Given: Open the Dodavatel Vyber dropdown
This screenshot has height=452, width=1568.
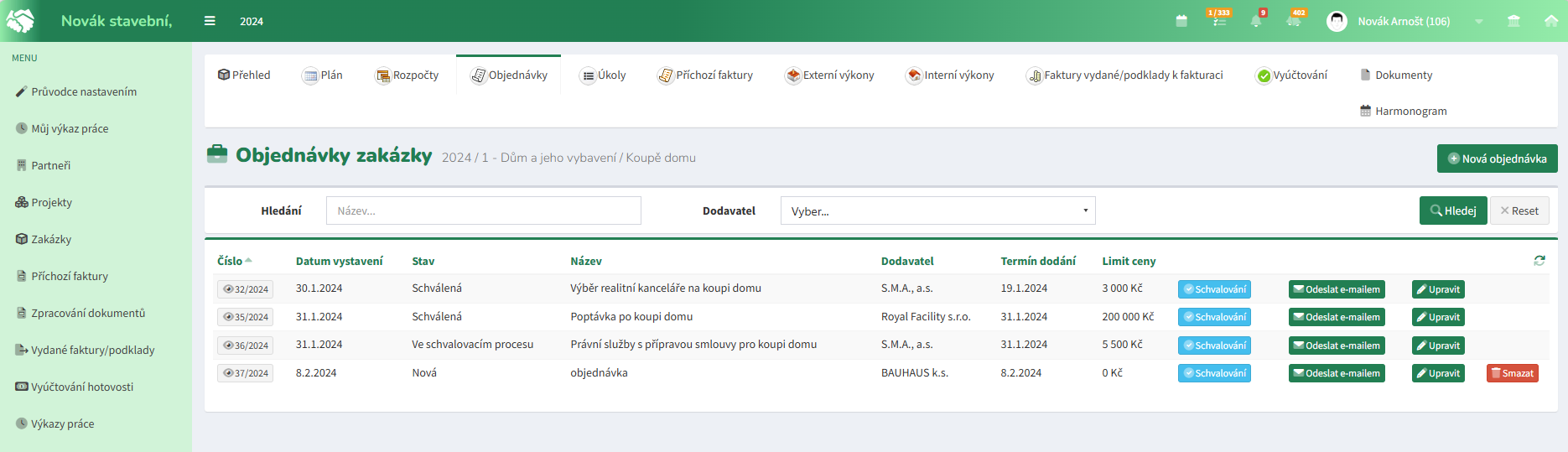Looking at the screenshot, I should click(x=937, y=210).
